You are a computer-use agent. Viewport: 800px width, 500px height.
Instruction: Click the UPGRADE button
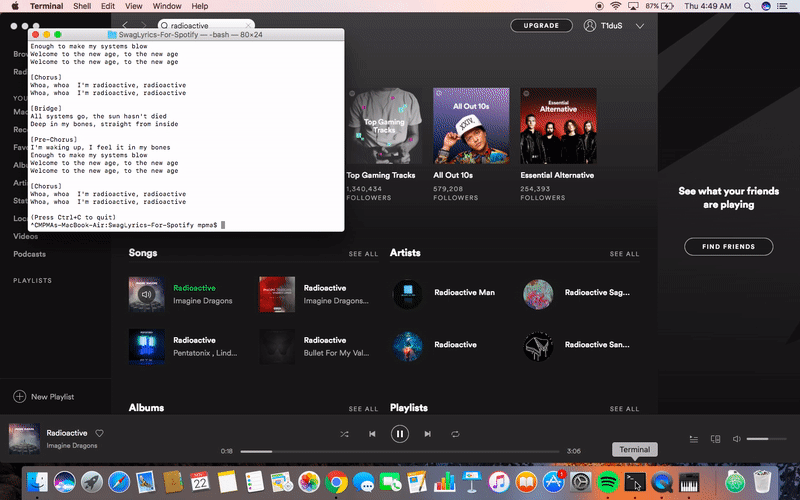pos(541,26)
